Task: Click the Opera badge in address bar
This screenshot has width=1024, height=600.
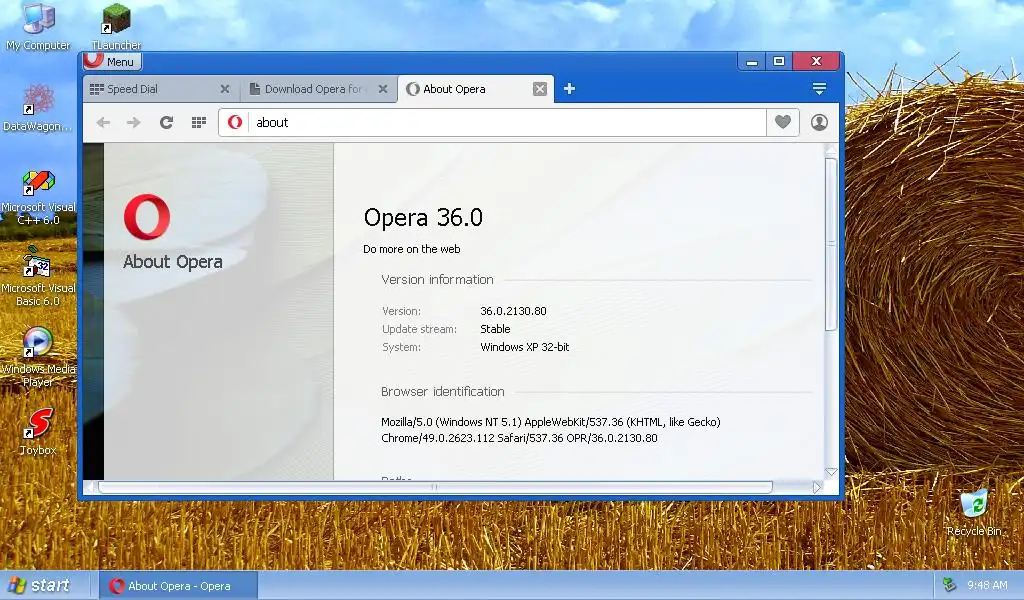Action: [235, 122]
